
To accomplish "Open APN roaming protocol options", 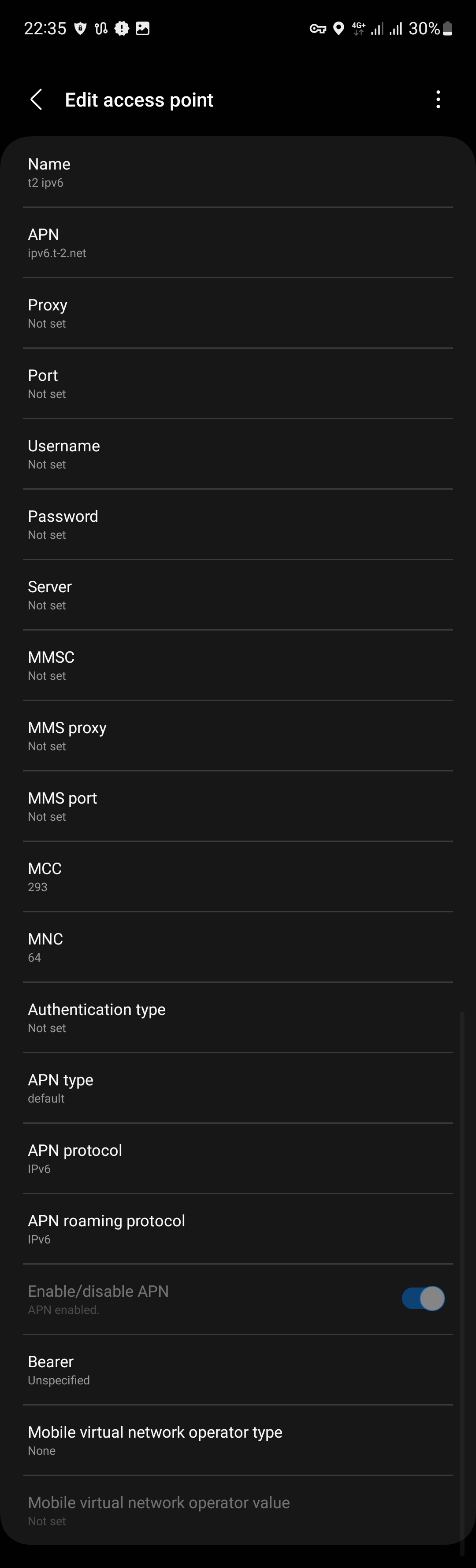I will coord(238,1229).
